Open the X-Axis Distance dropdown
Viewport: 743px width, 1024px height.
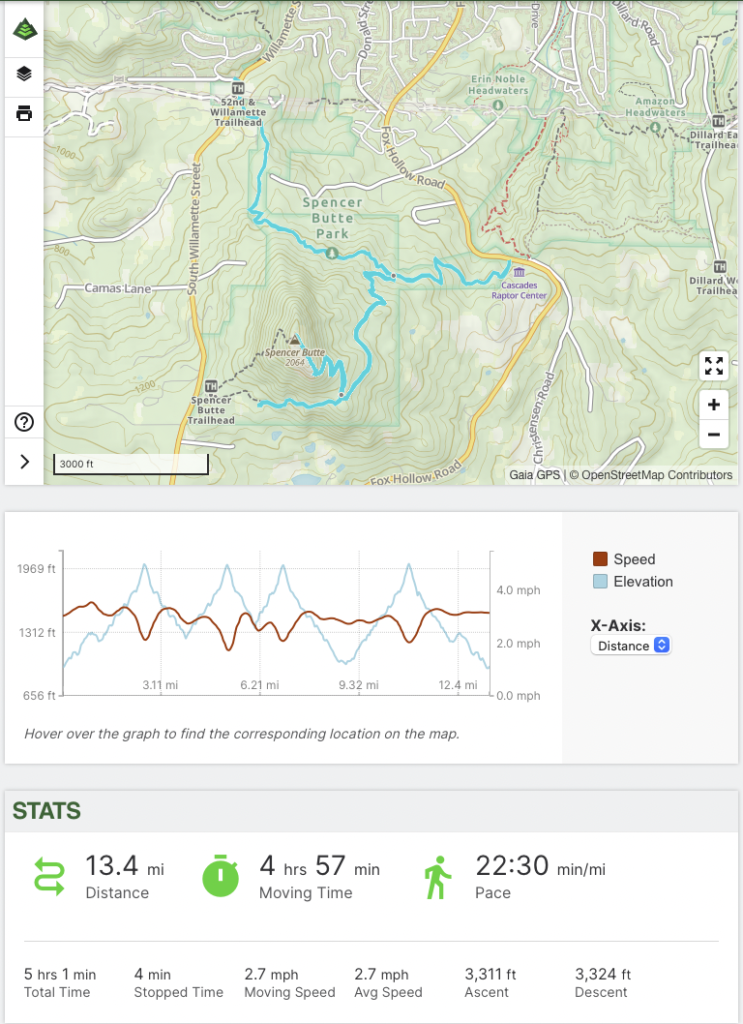click(x=632, y=646)
